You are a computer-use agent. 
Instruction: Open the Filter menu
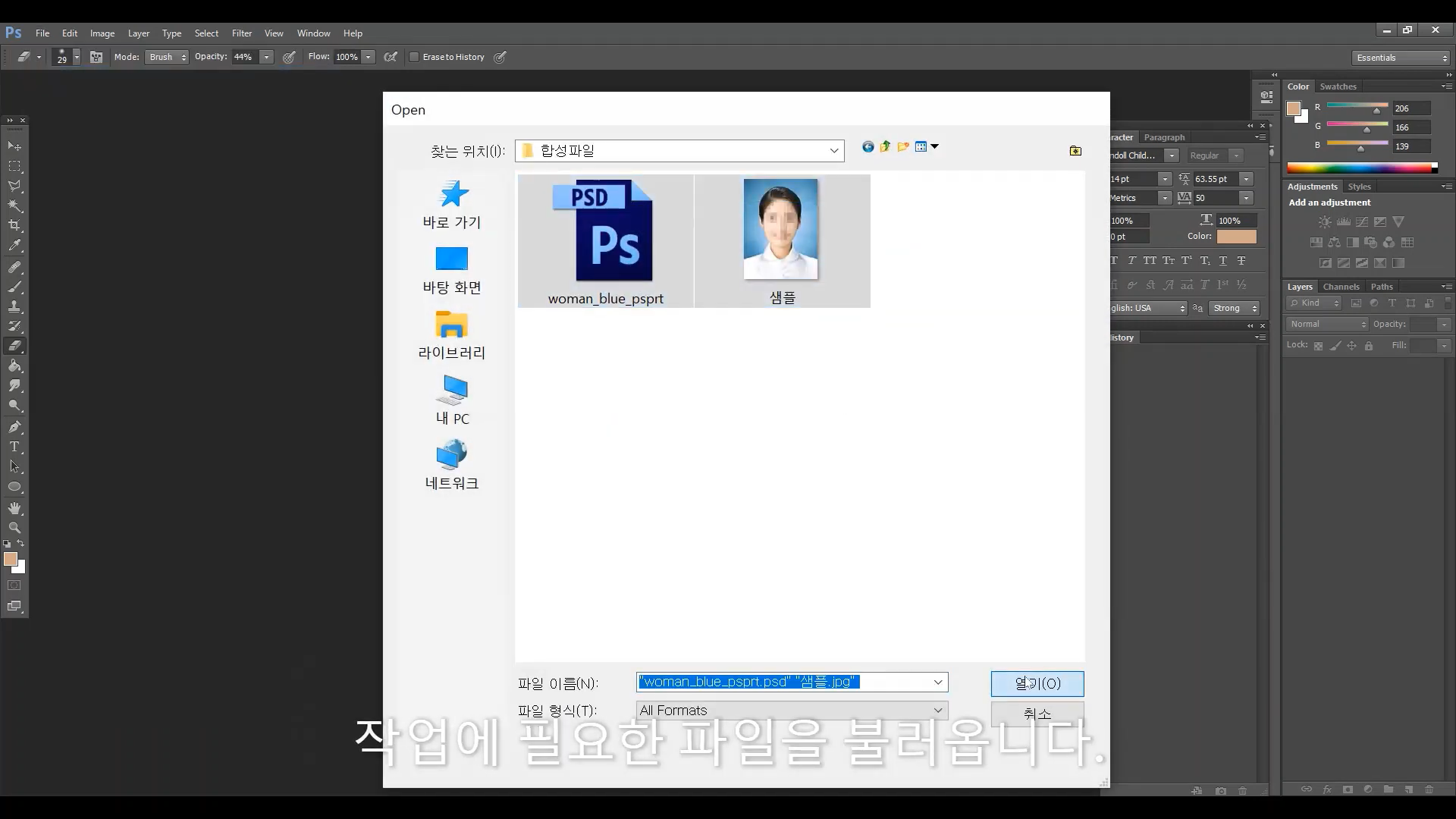click(x=242, y=33)
